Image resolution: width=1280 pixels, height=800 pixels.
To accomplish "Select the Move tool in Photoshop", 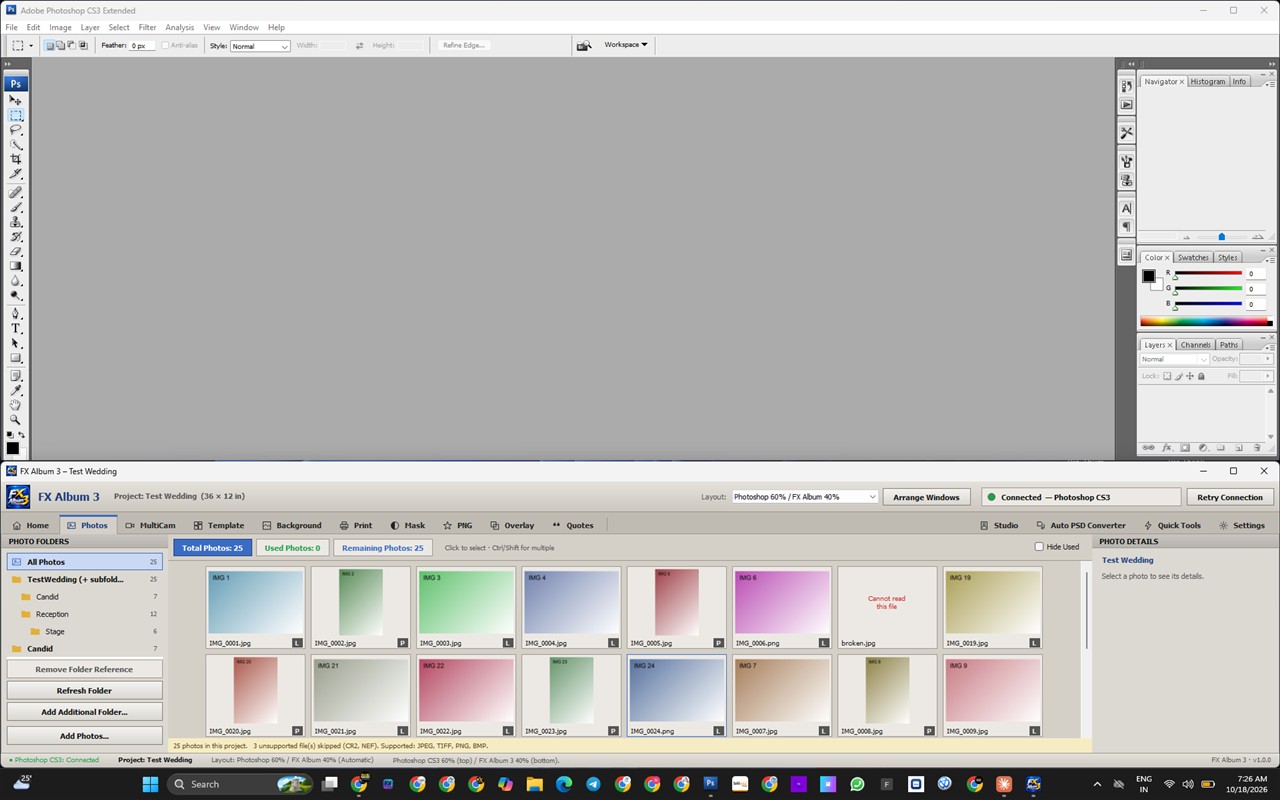I will click(16, 100).
